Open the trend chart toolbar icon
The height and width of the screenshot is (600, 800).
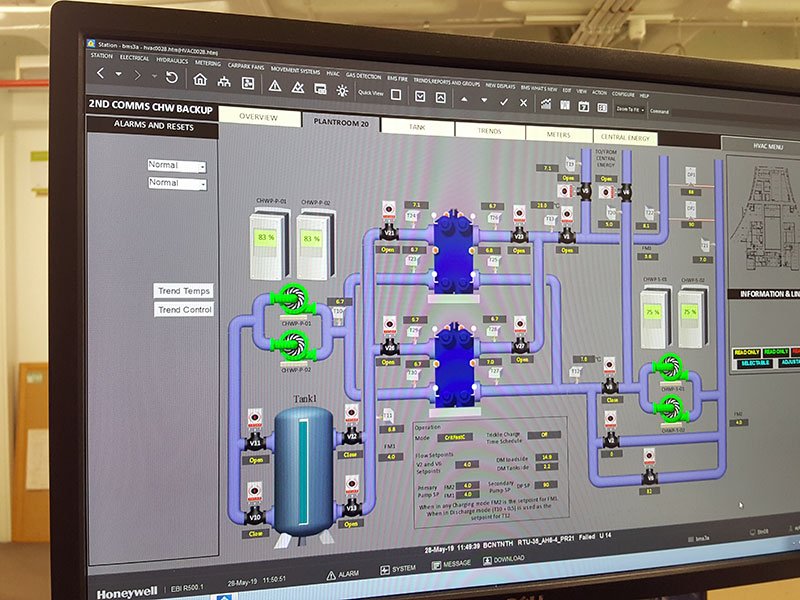pyautogui.click(x=545, y=105)
